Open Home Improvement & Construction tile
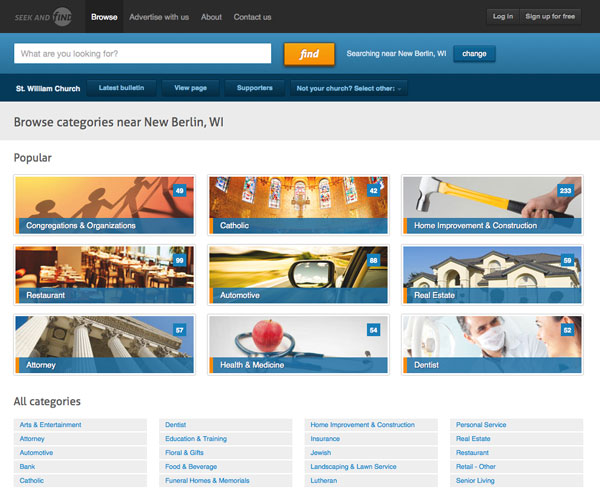This screenshot has height=488, width=600. tap(492, 205)
